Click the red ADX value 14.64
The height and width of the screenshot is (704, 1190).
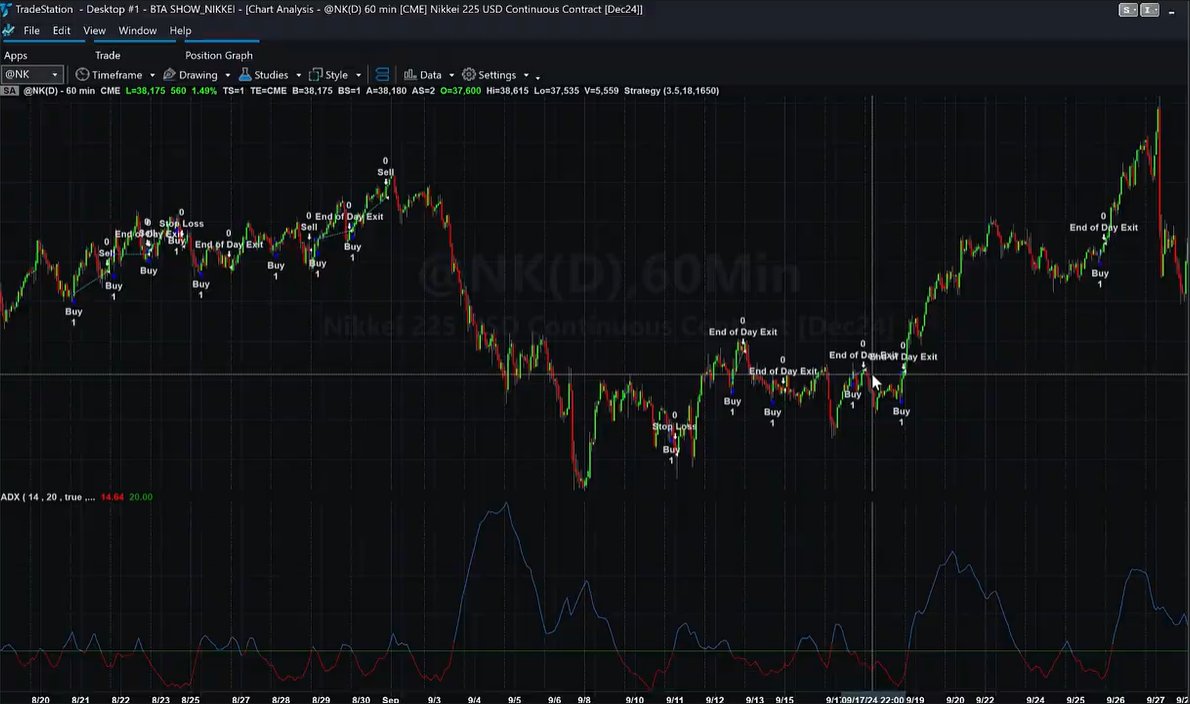tap(112, 497)
